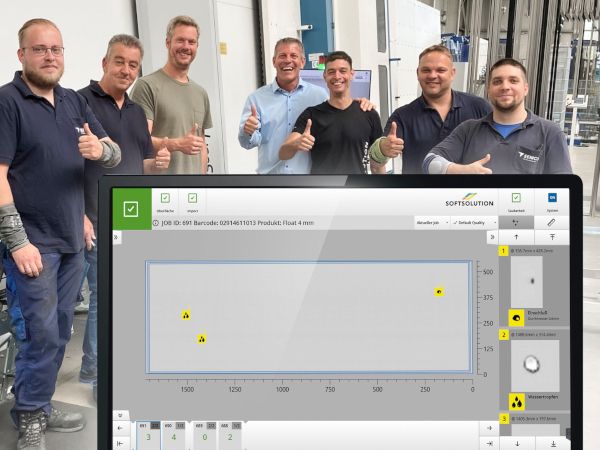This screenshot has height=450, width=600.
Task: Open defect 1 thumbnail image
Action: click(527, 282)
